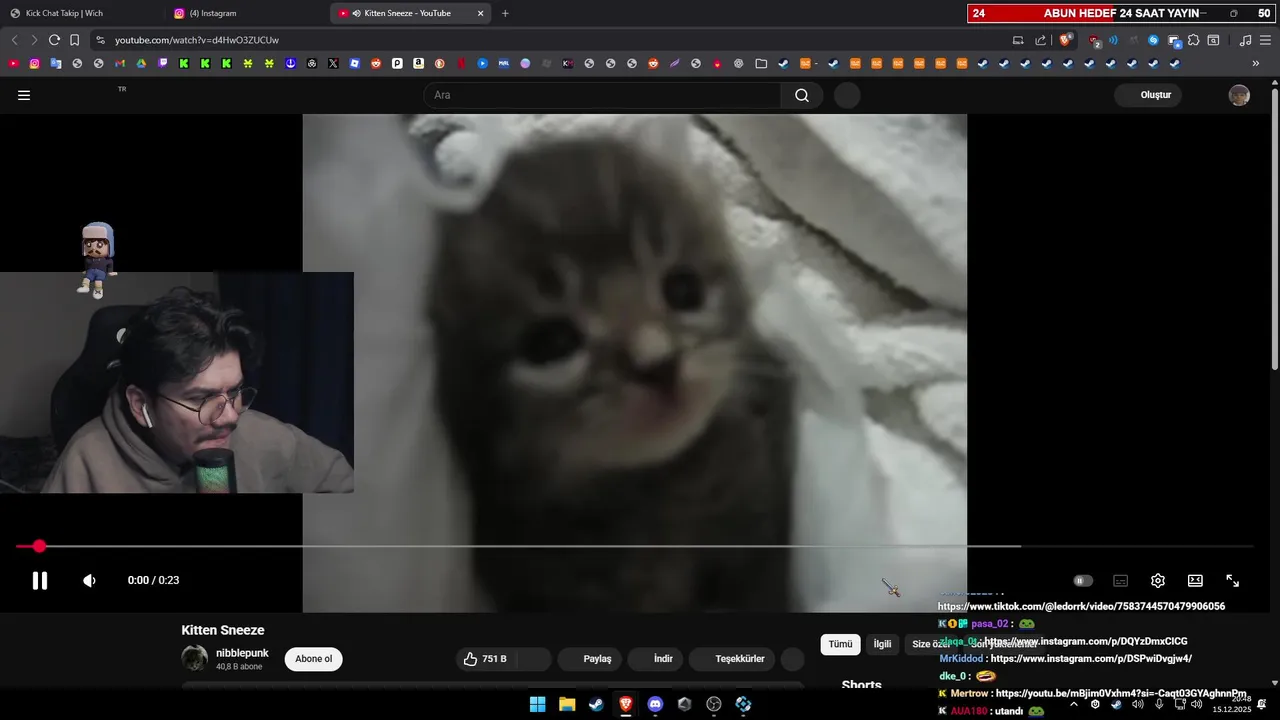Open File Explorer from the taskbar
Screen dimensions: 1280x720
(567, 704)
